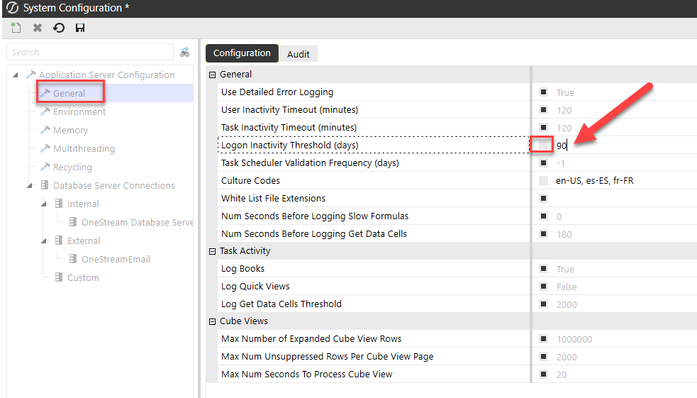Select the OneStreamEmail database icon
The width and height of the screenshot is (697, 398).
click(x=73, y=259)
